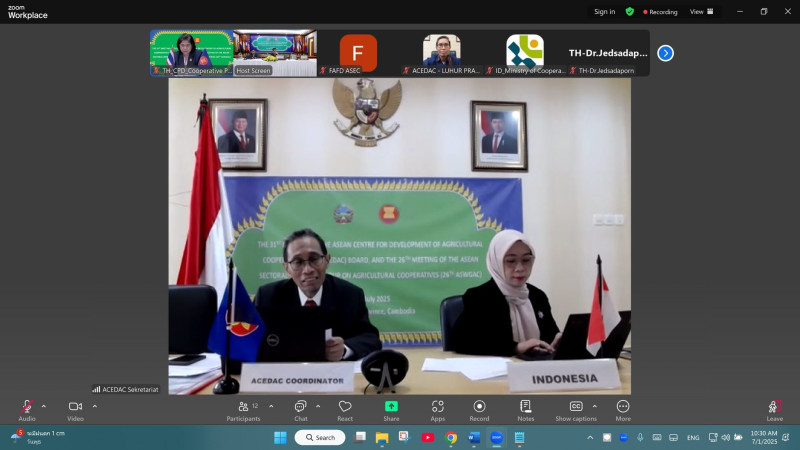Open the volume control in tray

click(x=726, y=437)
